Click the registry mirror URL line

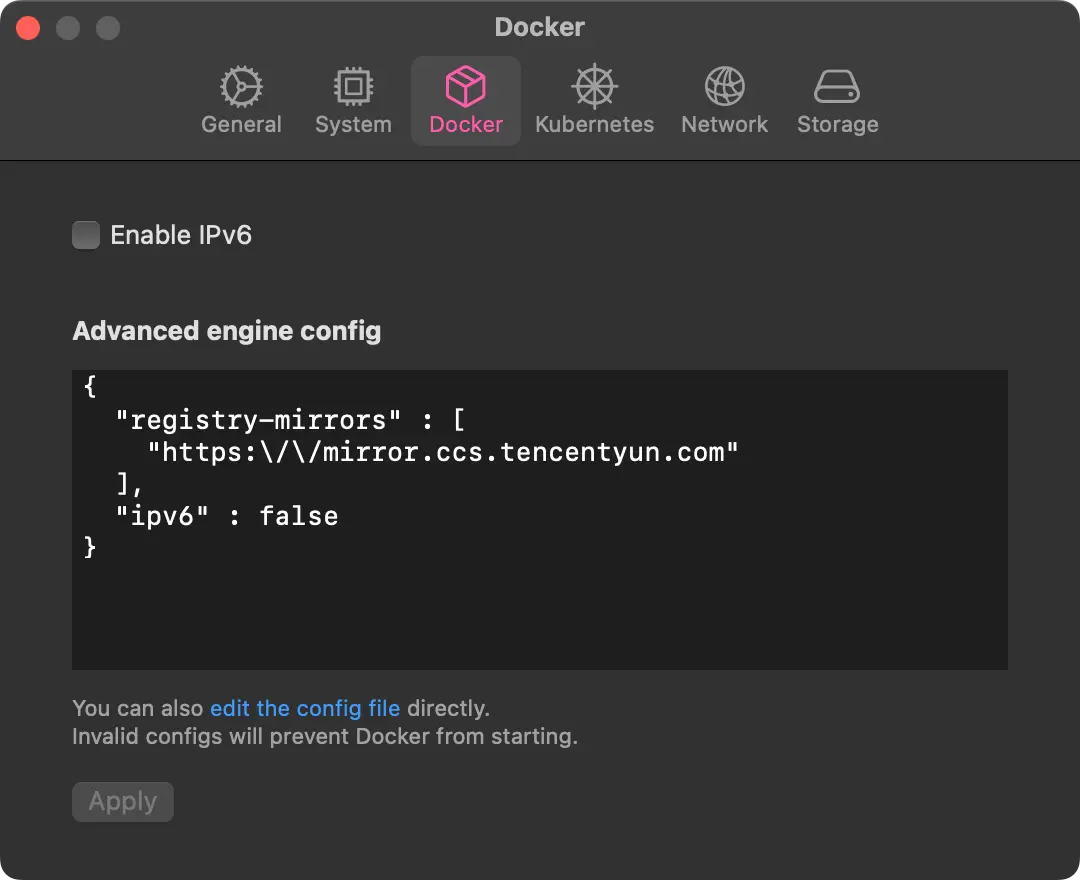[443, 452]
